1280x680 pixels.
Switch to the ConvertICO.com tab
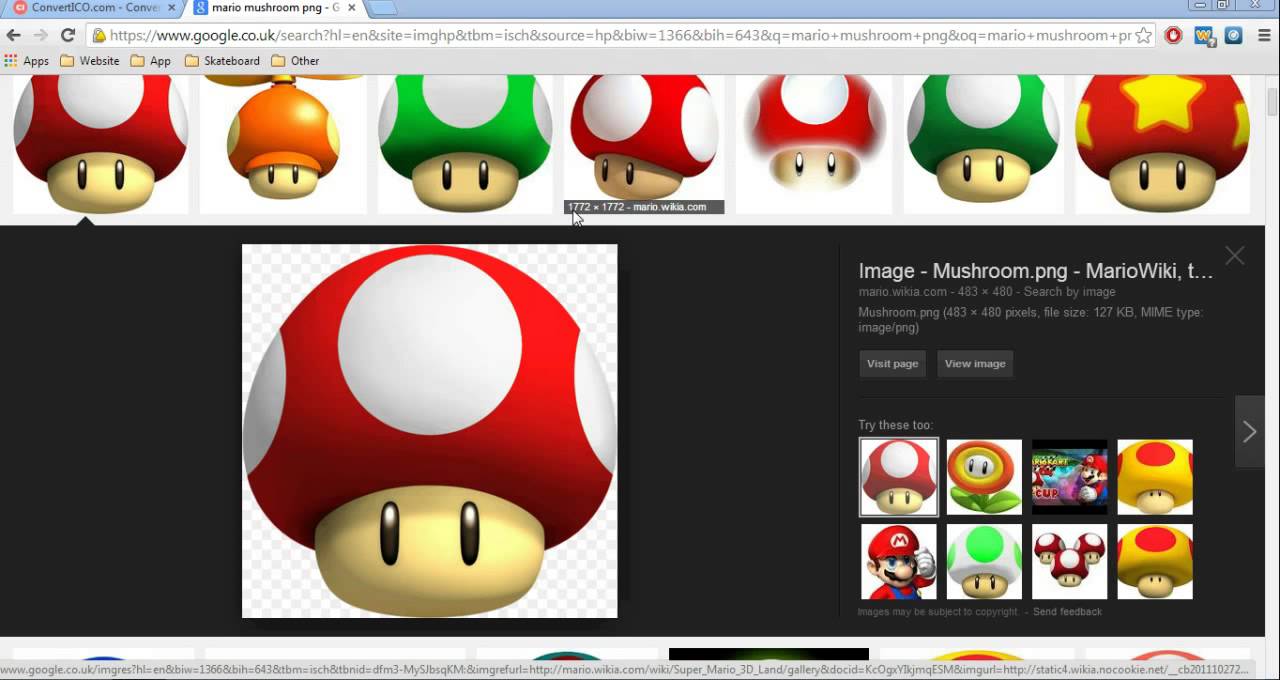click(x=85, y=7)
